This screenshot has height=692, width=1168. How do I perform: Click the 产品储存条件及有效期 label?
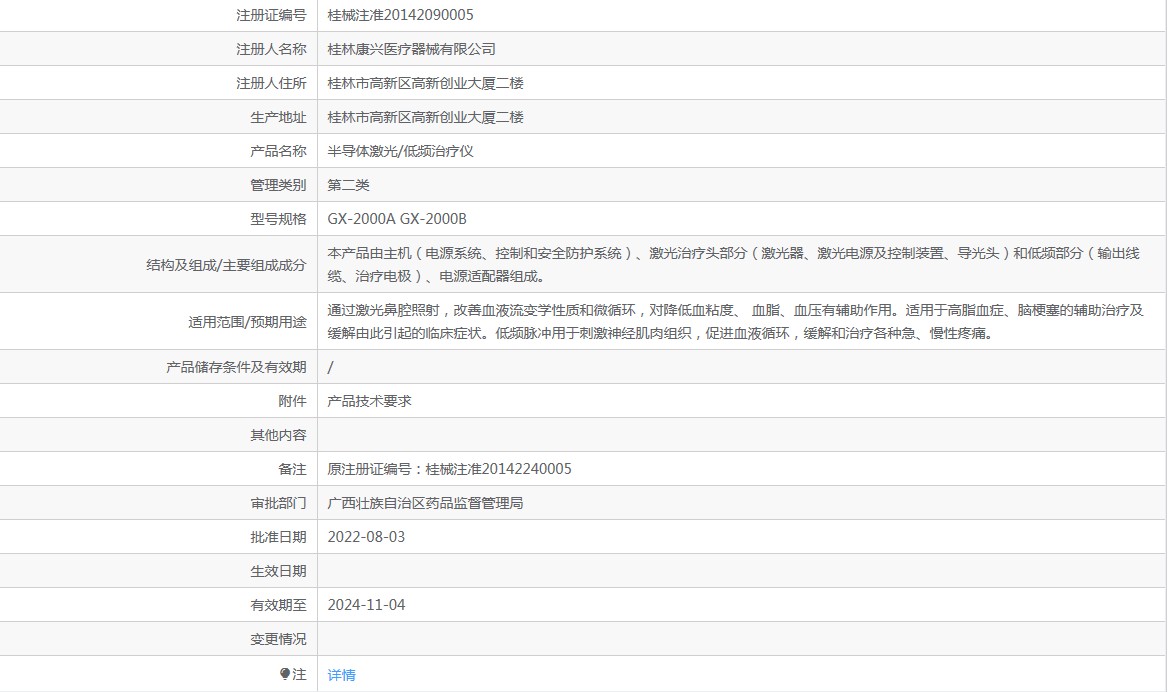coord(236,367)
